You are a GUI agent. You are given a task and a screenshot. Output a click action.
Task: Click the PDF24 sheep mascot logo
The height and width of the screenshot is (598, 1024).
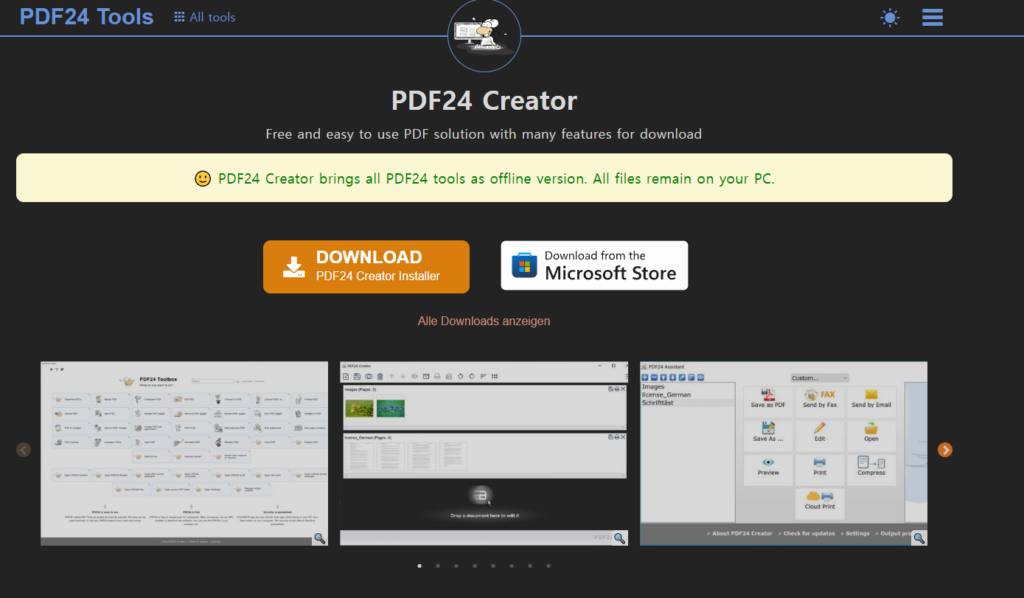coord(484,35)
